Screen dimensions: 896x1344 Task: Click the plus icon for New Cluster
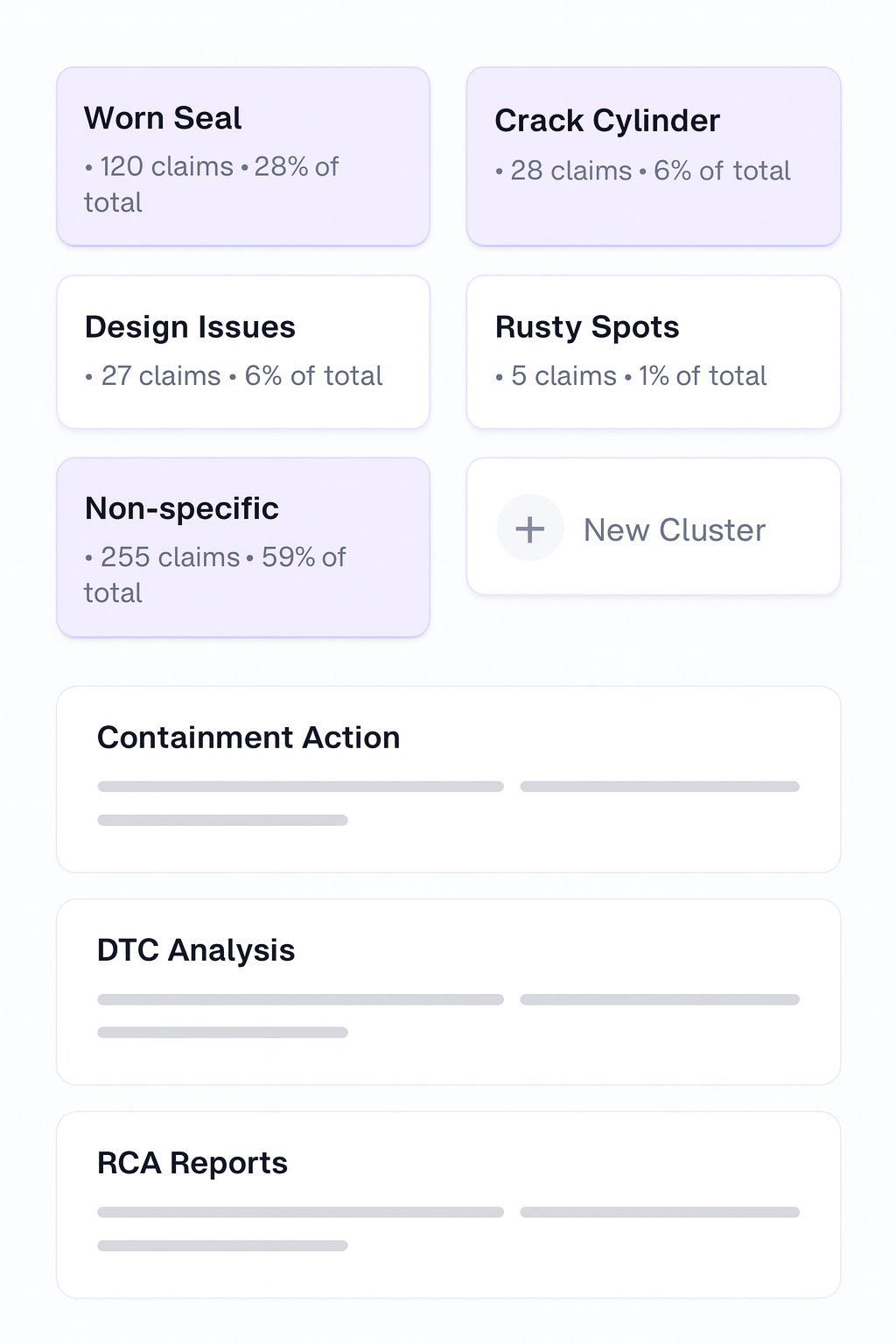point(529,528)
